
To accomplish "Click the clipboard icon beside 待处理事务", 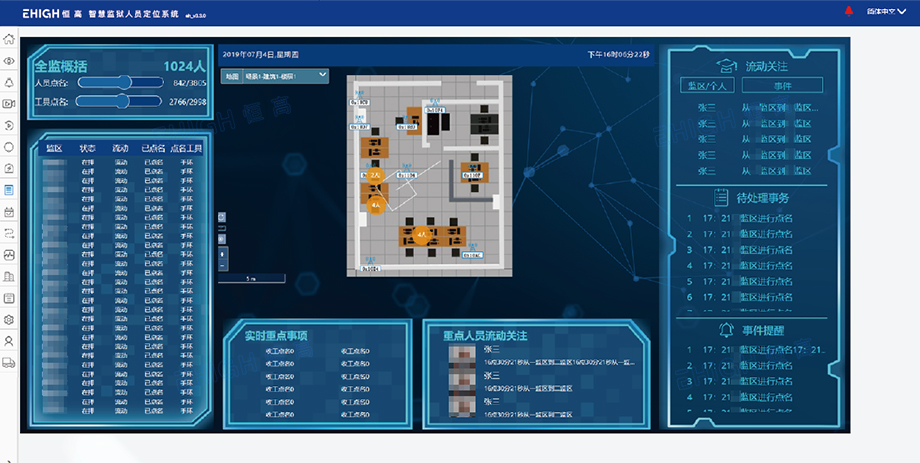I will pyautogui.click(x=721, y=198).
